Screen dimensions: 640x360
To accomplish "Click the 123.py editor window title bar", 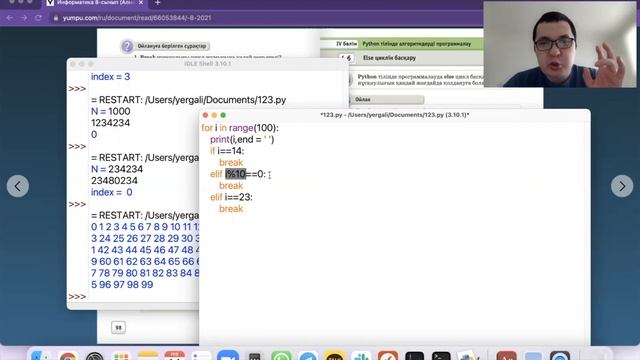I will point(395,115).
